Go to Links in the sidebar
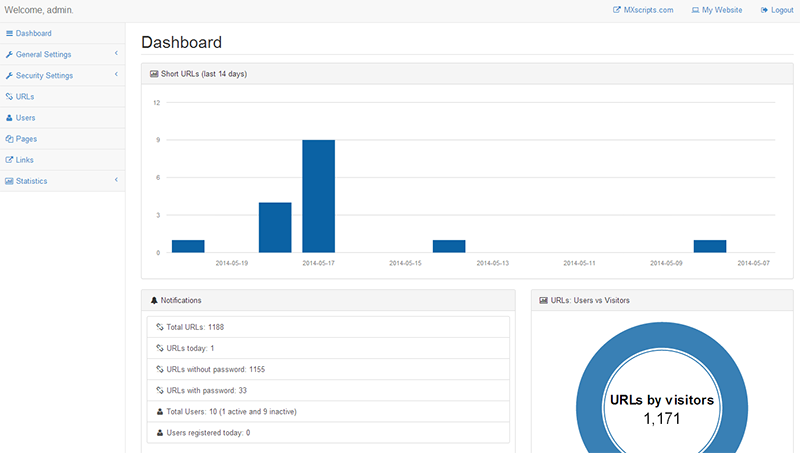The width and height of the screenshot is (800, 453). pos(62,160)
